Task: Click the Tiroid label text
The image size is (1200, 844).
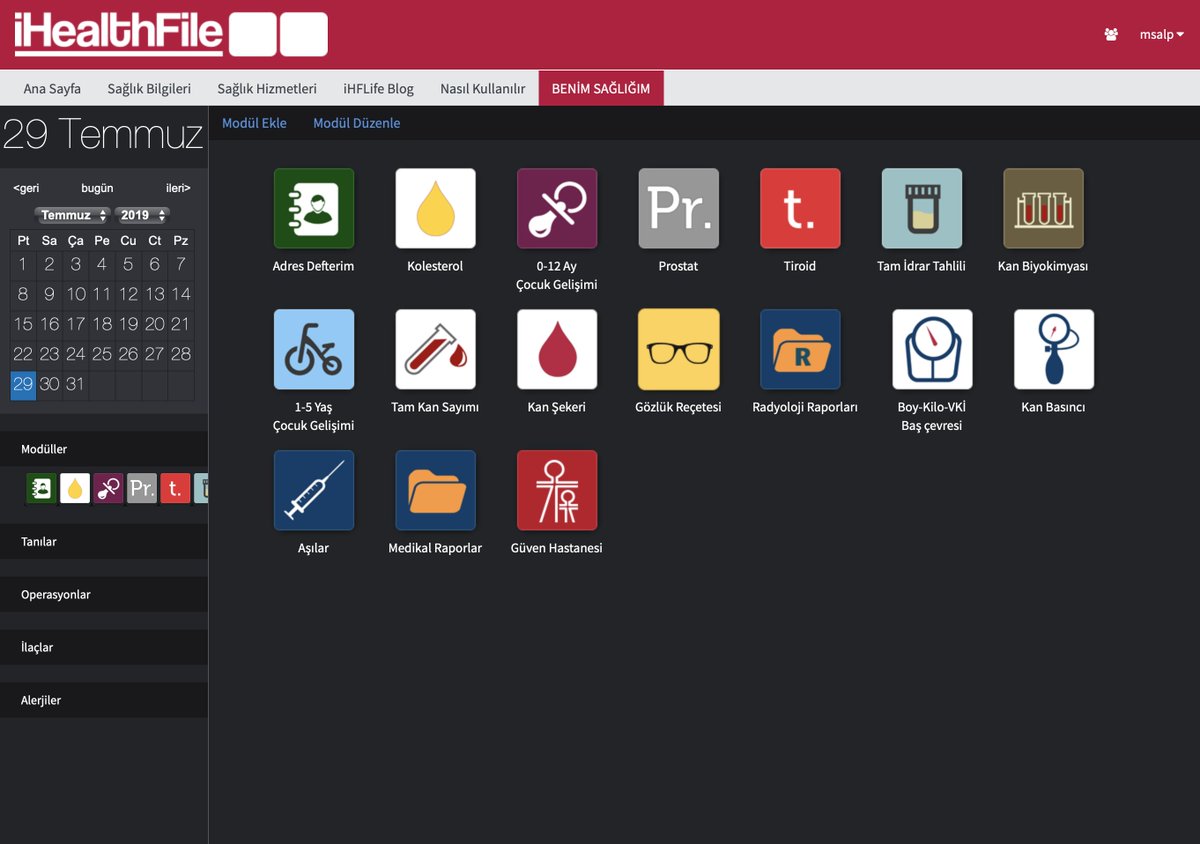Action: tap(800, 266)
